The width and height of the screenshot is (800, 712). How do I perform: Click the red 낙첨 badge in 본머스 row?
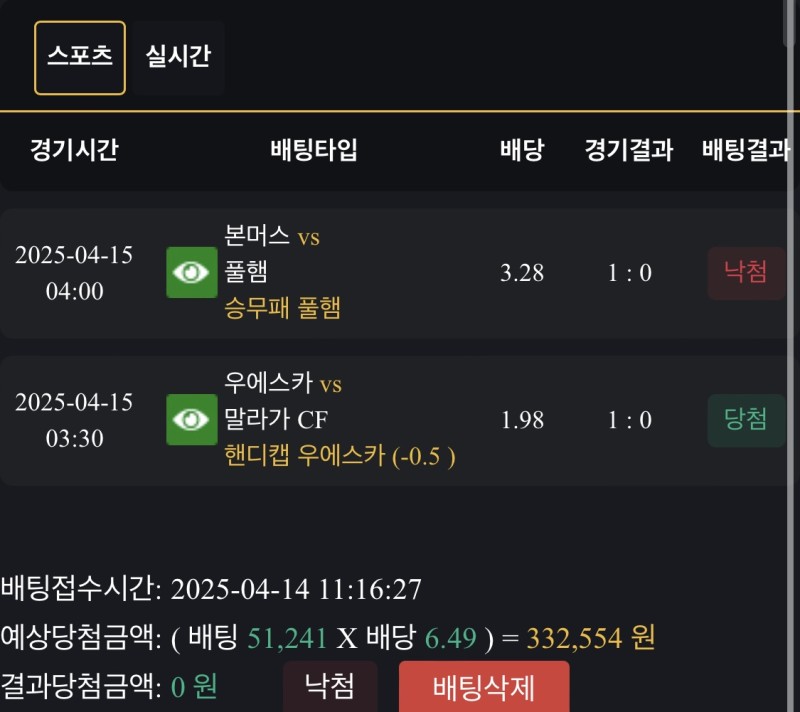(x=746, y=273)
